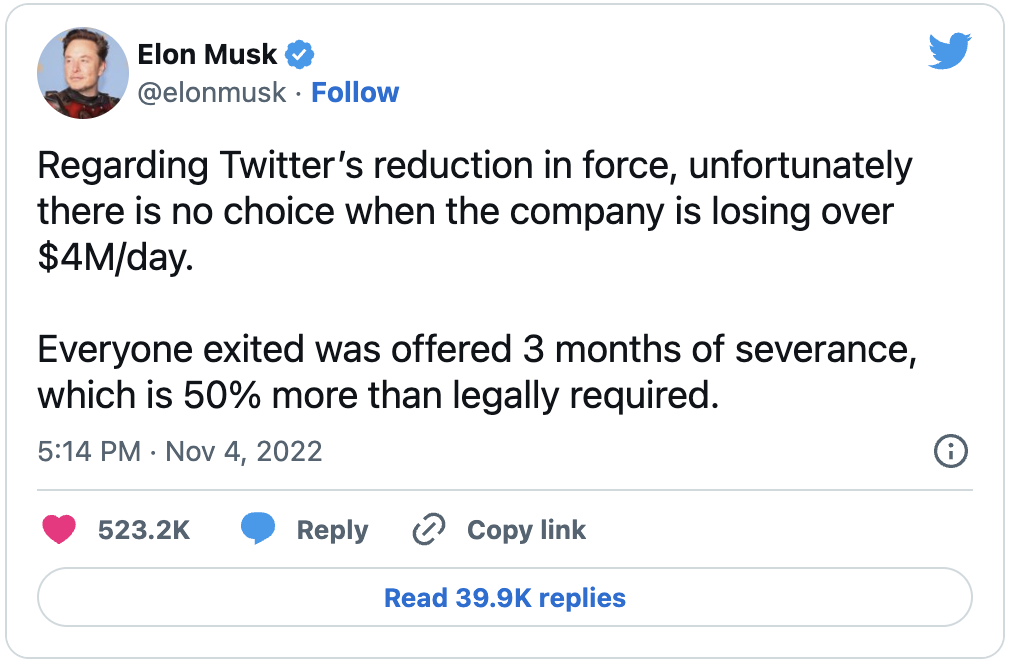
Task: Click the '50% more than legally required' line
Action: point(378,395)
